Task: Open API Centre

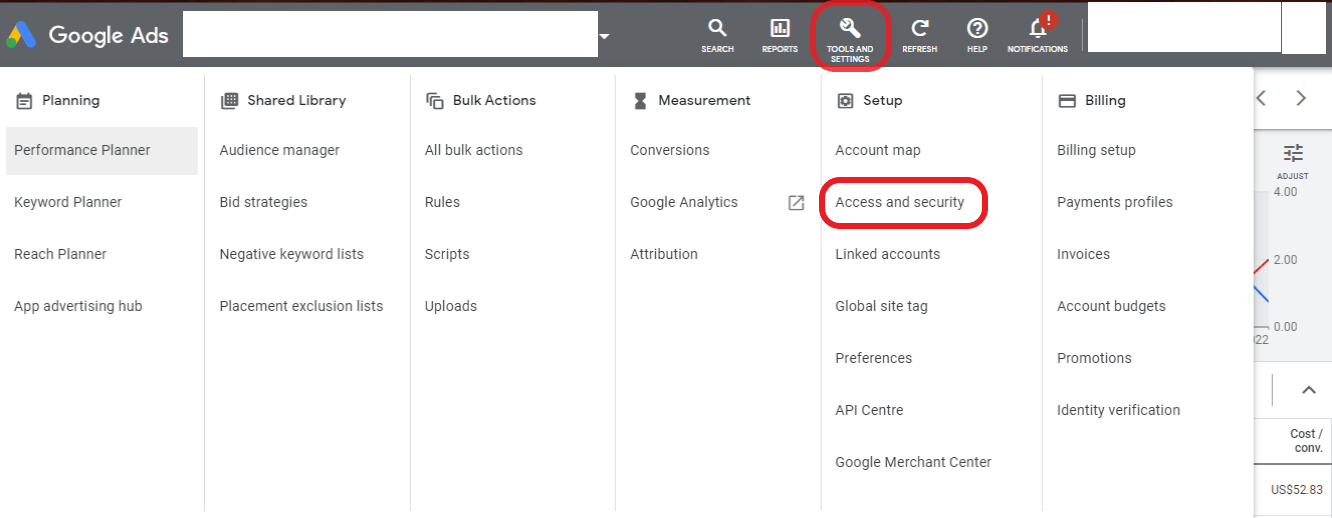Action: 869,410
